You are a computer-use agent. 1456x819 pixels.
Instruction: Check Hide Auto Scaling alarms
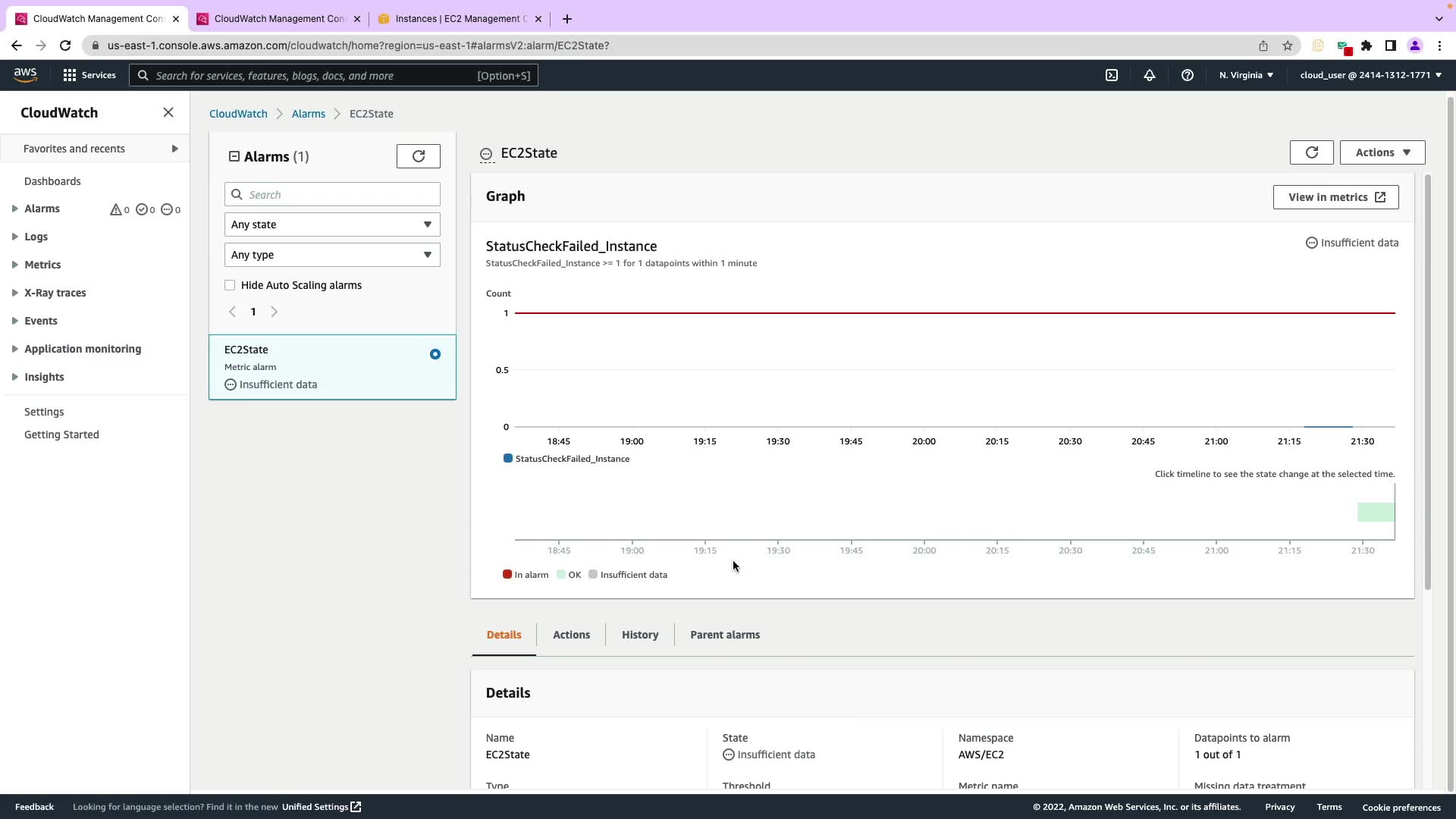(230, 285)
